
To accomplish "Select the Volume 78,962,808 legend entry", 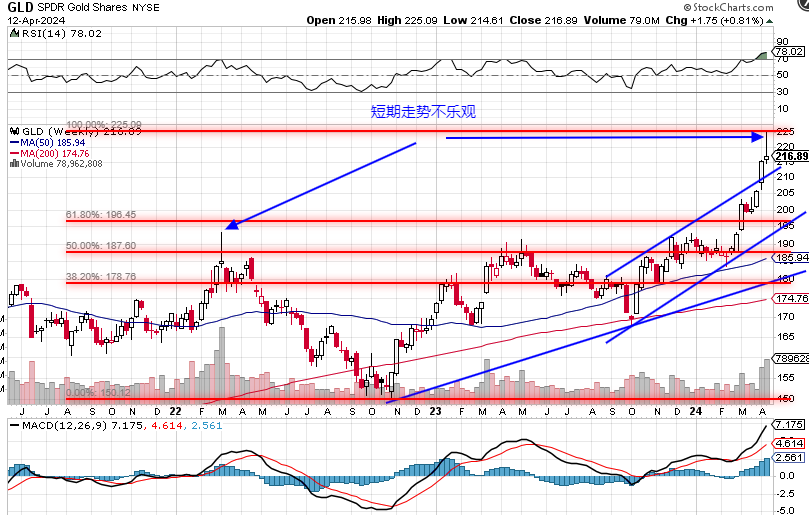I will pyautogui.click(x=61, y=164).
